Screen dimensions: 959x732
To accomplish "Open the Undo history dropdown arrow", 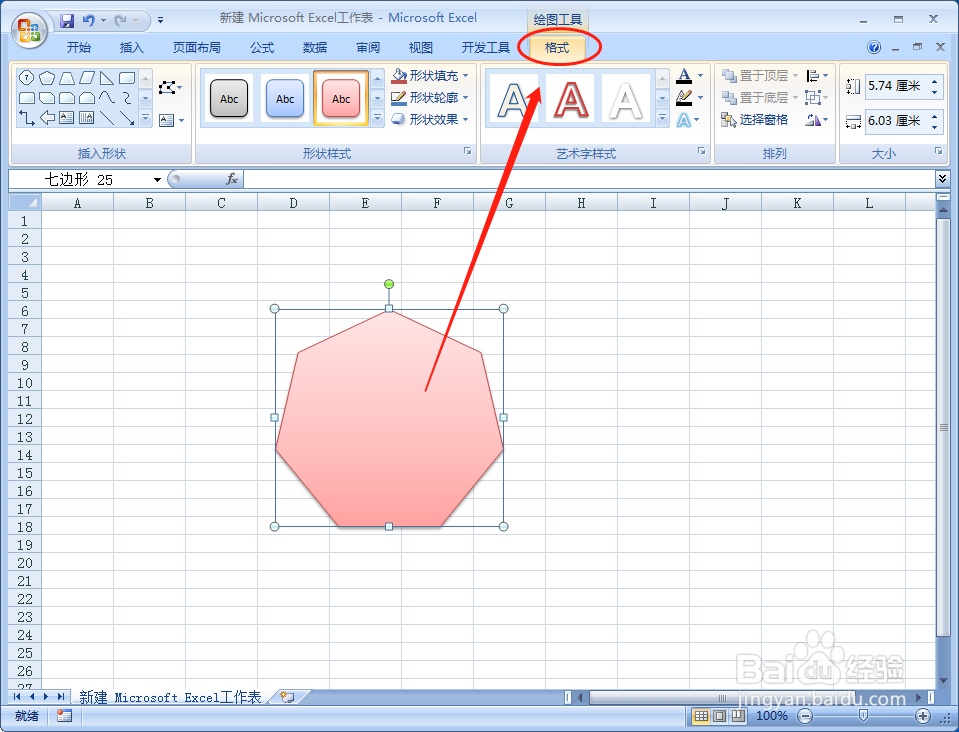I will [103, 21].
